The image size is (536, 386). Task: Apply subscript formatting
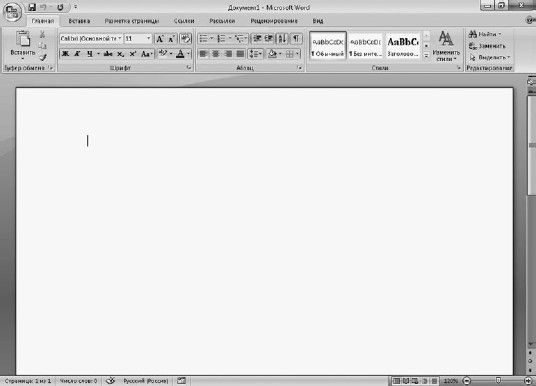click(x=121, y=54)
